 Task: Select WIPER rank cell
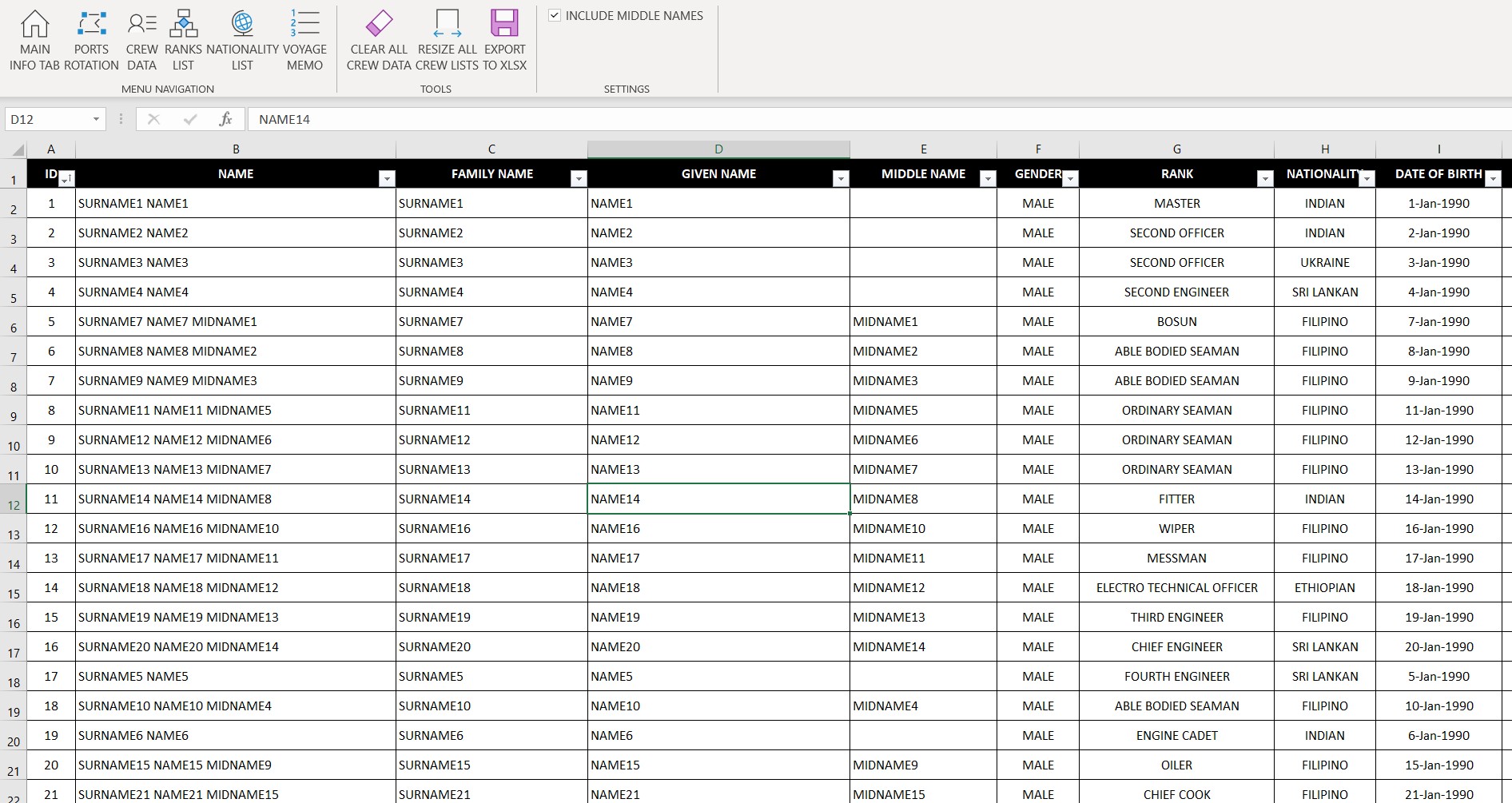[x=1176, y=528]
